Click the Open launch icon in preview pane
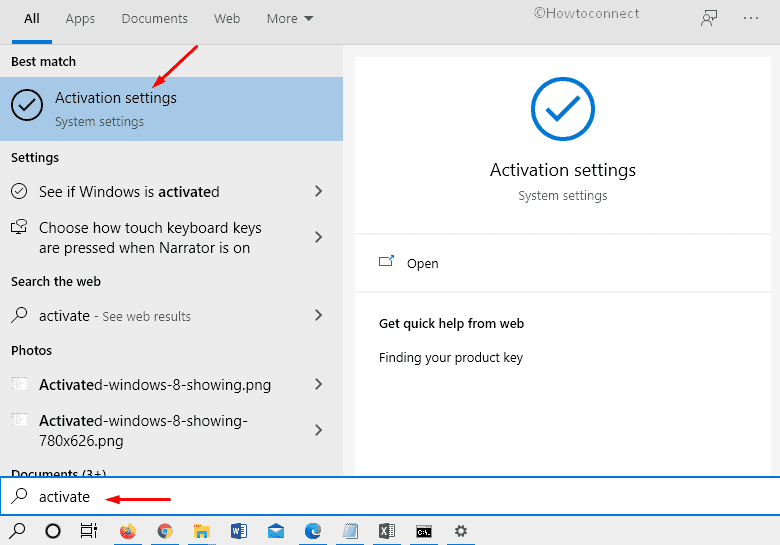The width and height of the screenshot is (780, 545). [386, 261]
